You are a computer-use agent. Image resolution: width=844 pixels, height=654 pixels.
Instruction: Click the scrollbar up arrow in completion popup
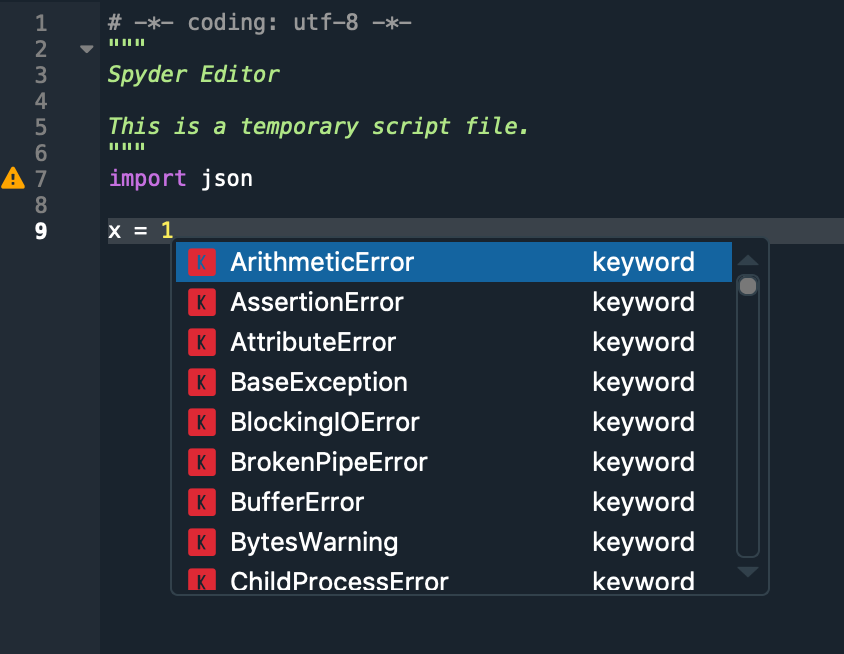747,259
